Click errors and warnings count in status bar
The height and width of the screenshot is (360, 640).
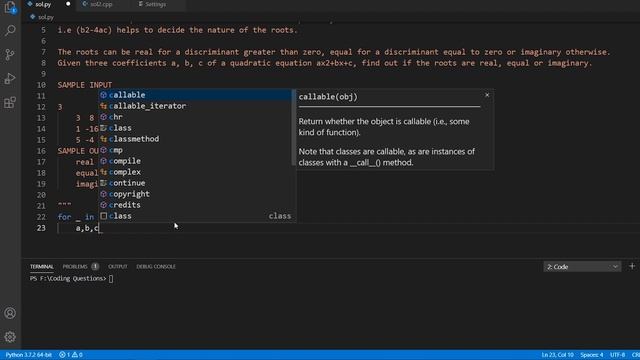pyautogui.click(x=71, y=355)
